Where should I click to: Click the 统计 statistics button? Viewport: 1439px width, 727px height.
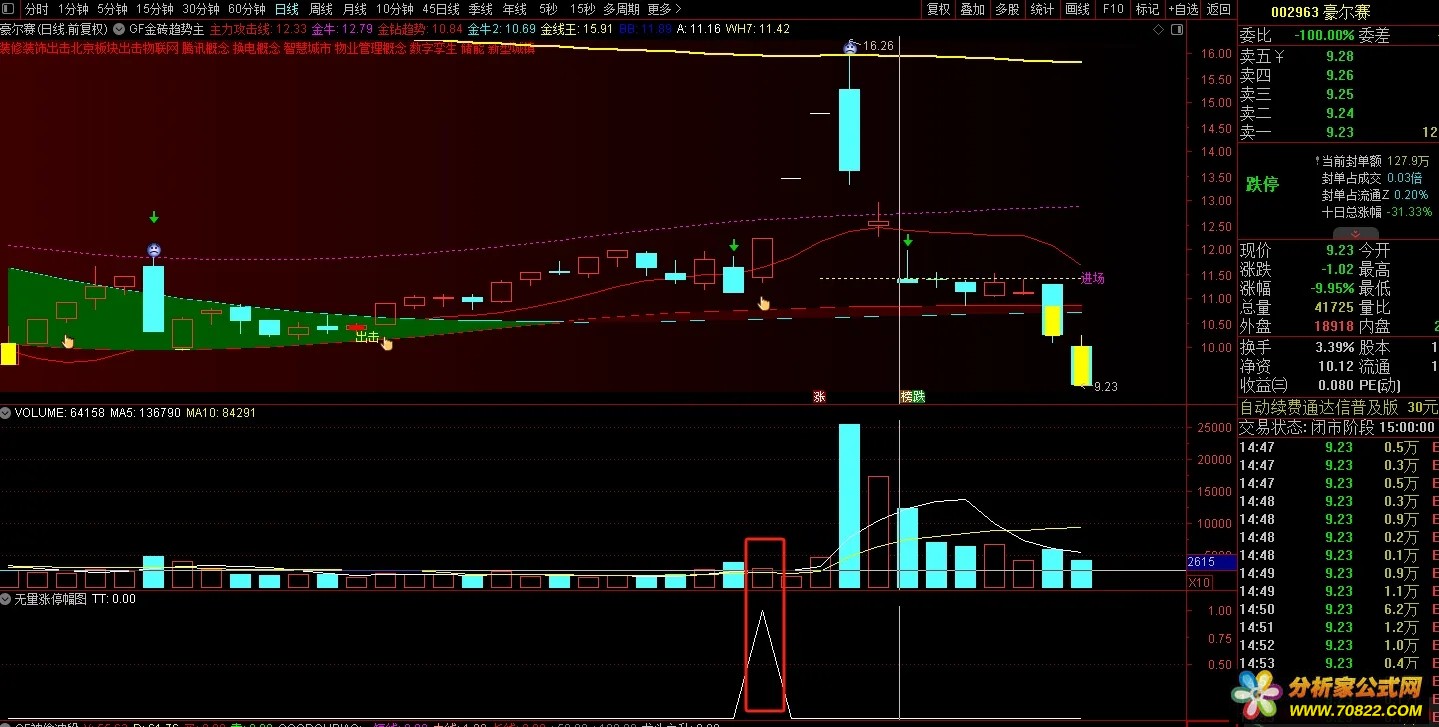tap(1042, 9)
